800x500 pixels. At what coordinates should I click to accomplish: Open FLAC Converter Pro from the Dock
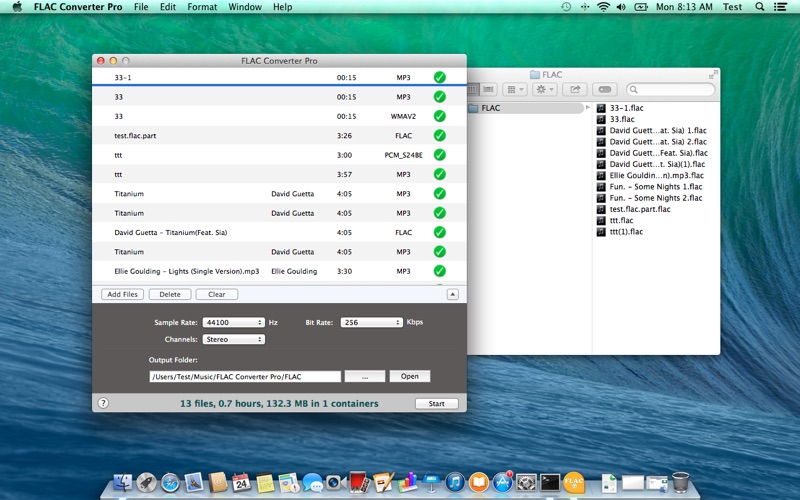tap(573, 482)
